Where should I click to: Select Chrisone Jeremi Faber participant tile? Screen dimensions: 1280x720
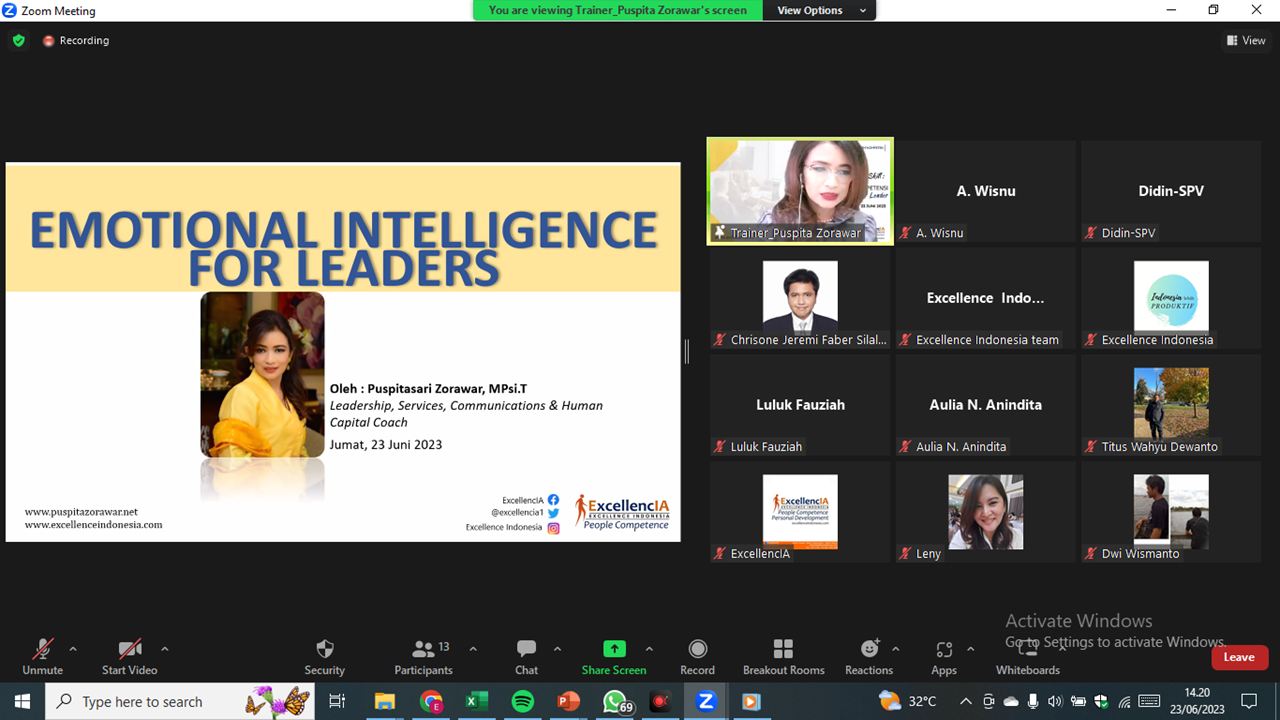pyautogui.click(x=800, y=298)
